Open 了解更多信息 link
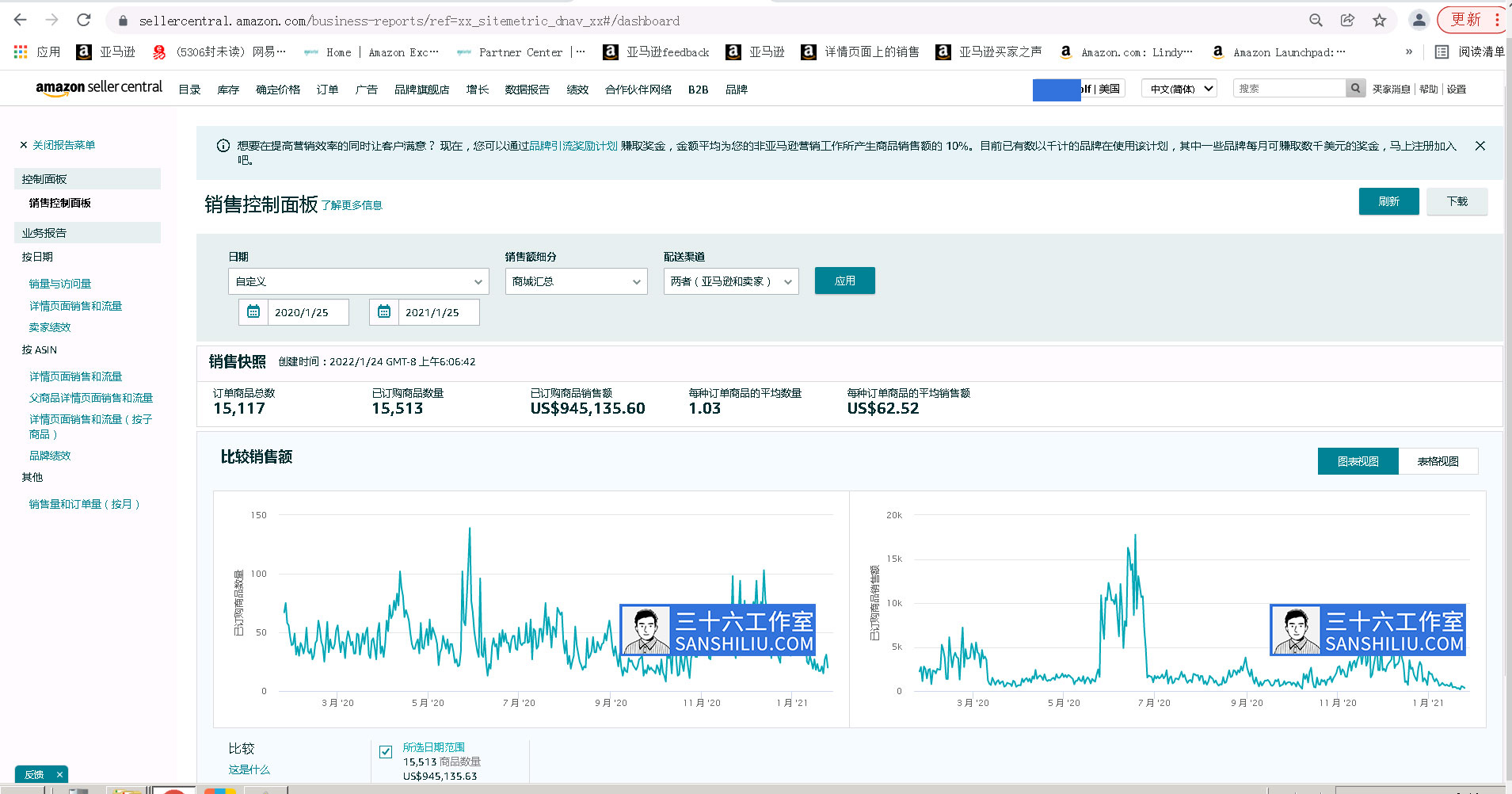 (352, 205)
